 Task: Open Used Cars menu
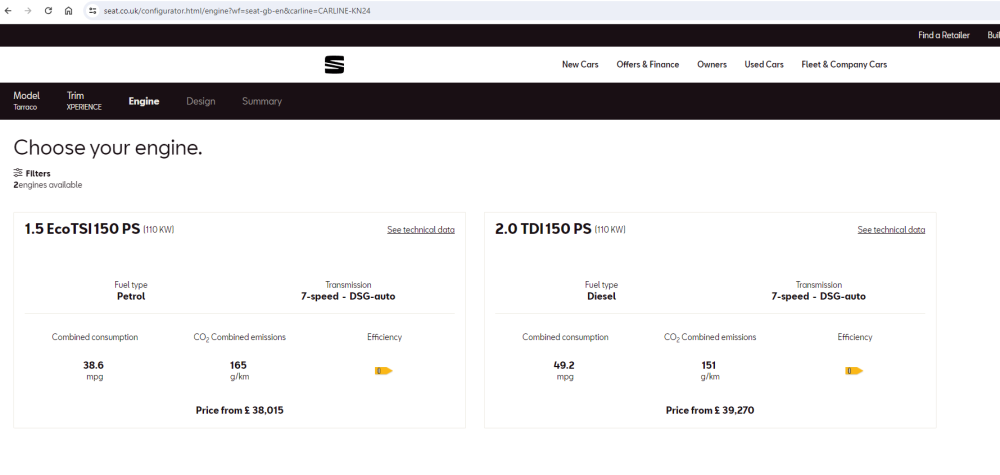(x=764, y=64)
